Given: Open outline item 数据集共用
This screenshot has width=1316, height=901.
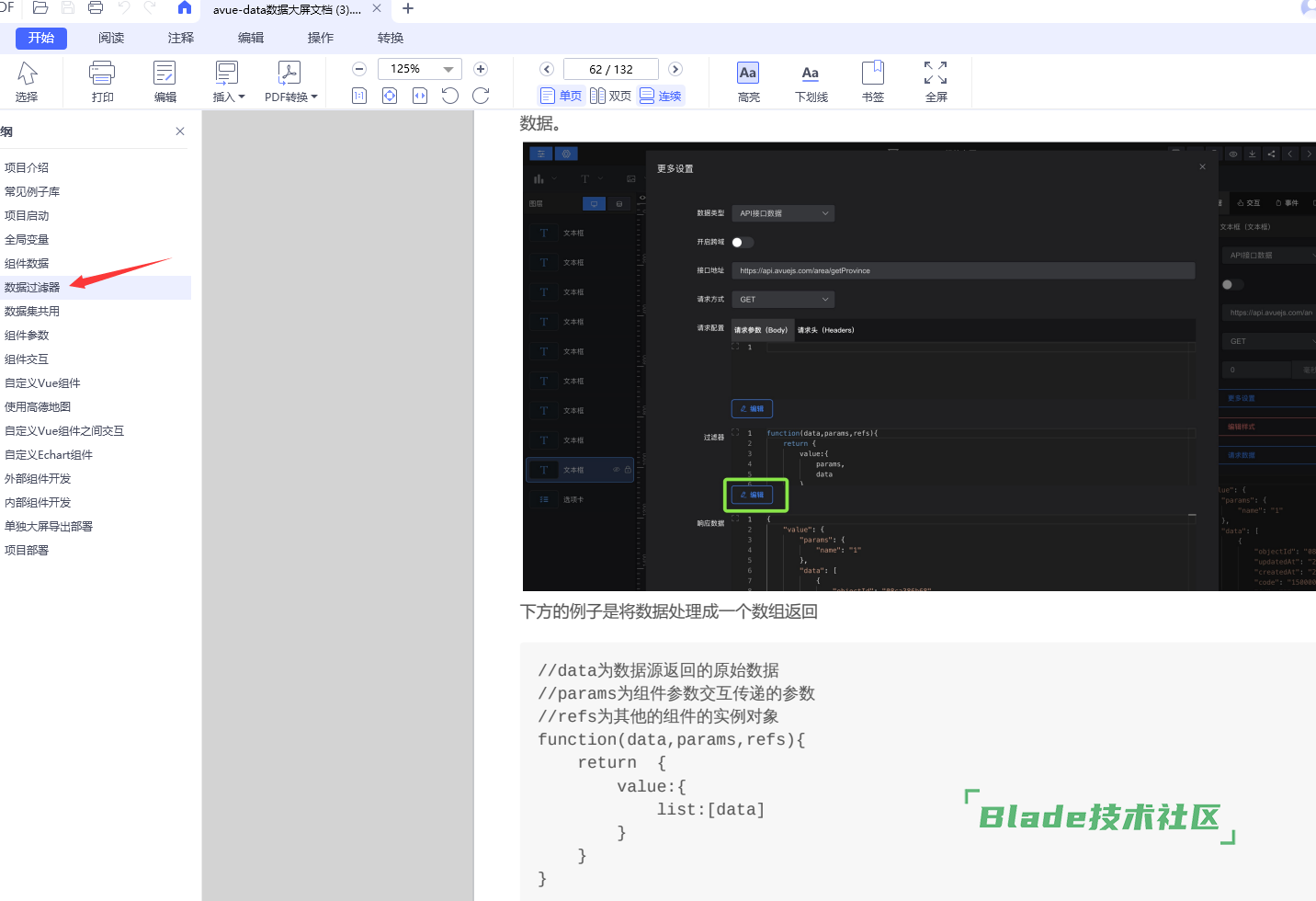Looking at the screenshot, I should 32,311.
